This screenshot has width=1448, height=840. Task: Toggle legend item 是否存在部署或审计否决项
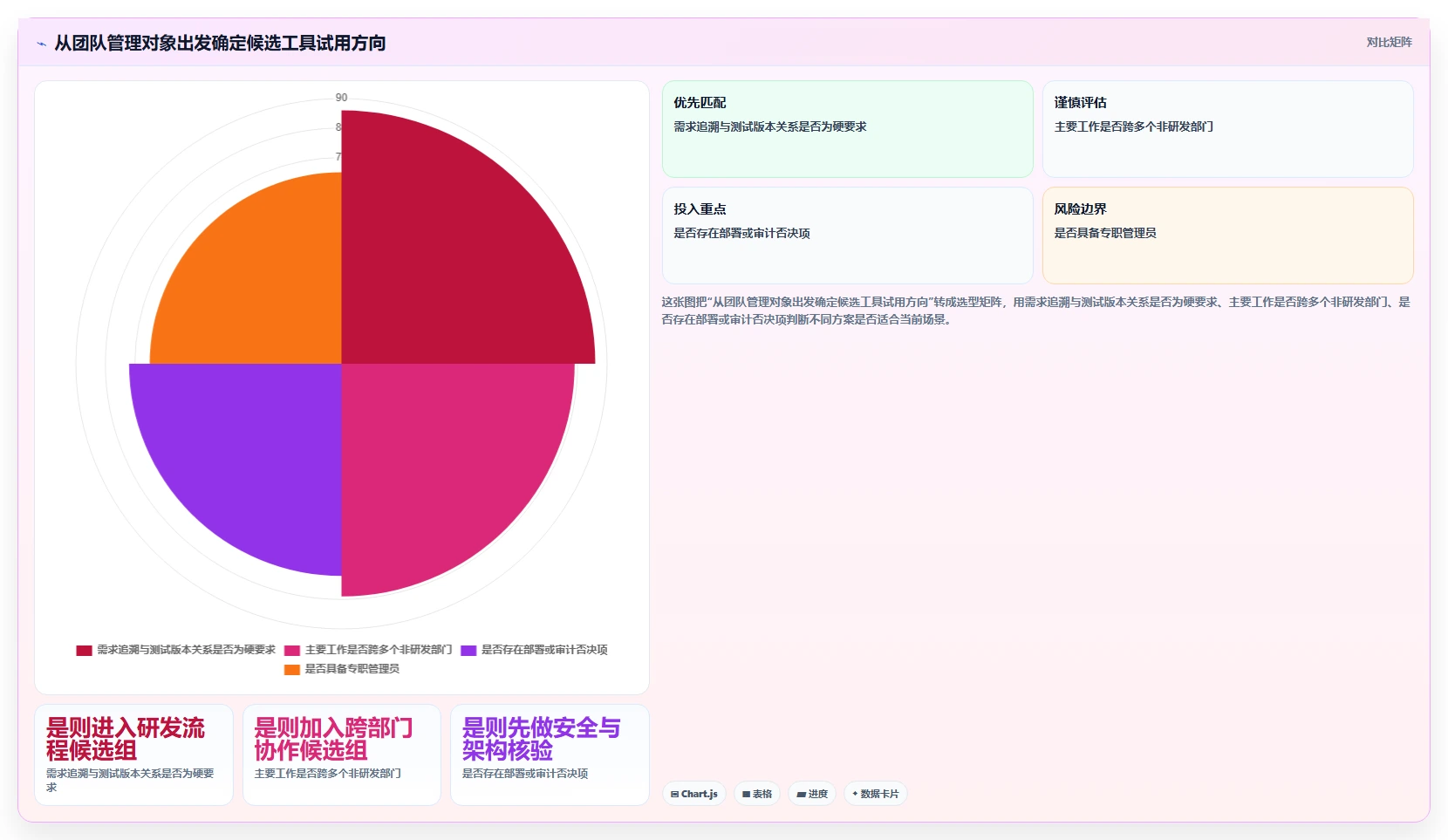click(534, 650)
